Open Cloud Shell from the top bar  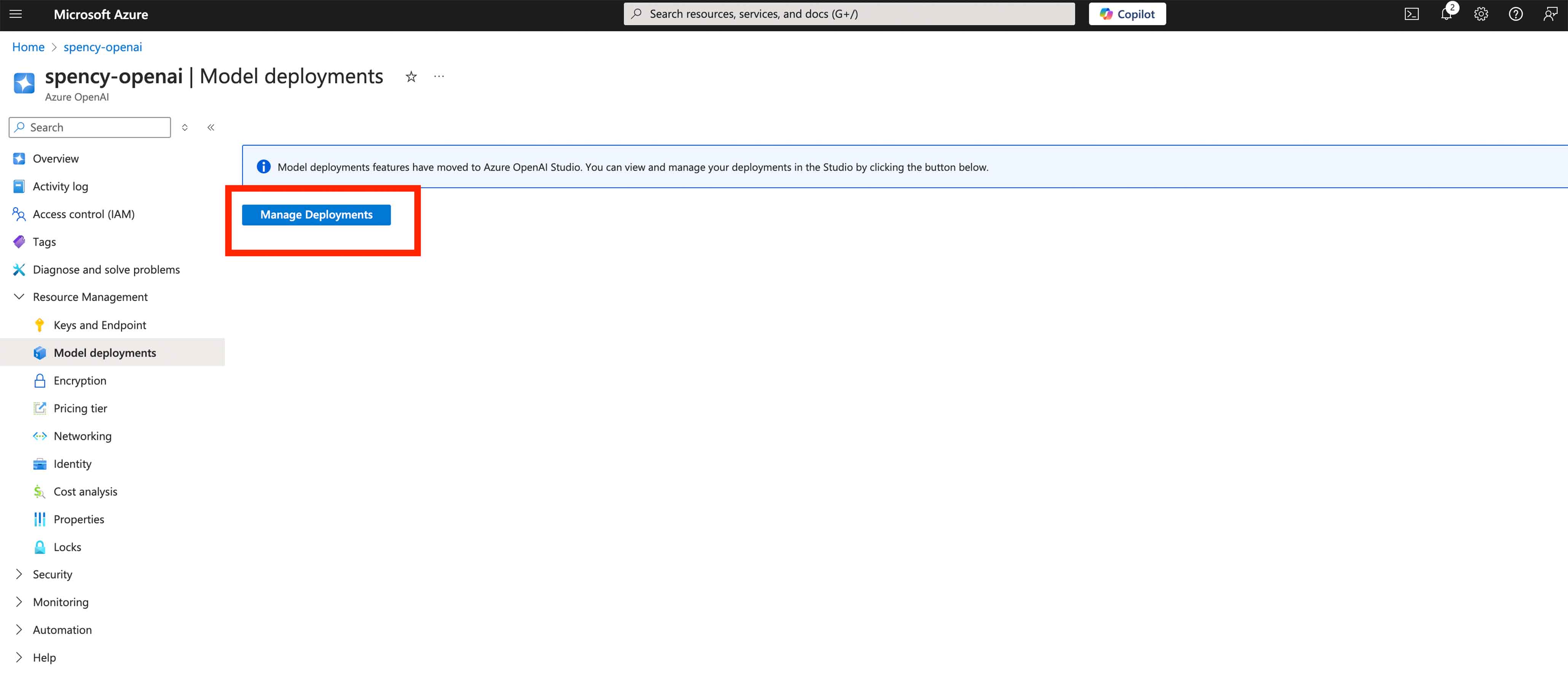(1412, 14)
